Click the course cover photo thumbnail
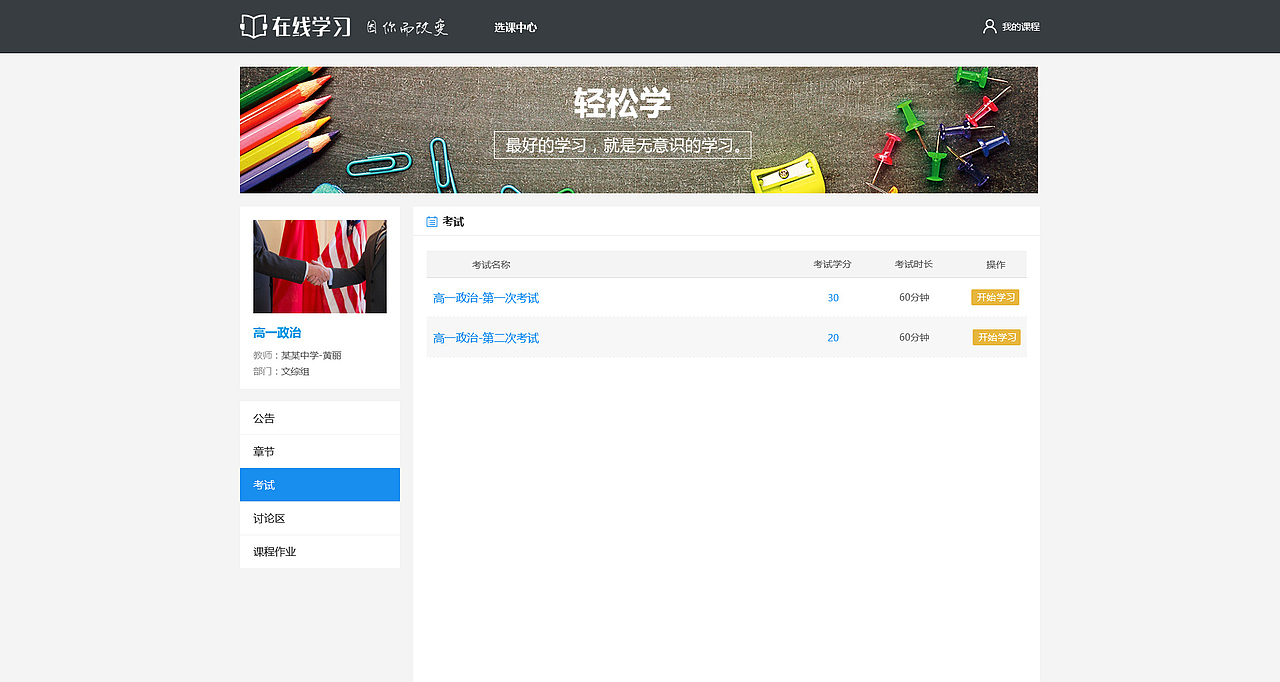 tap(319, 266)
